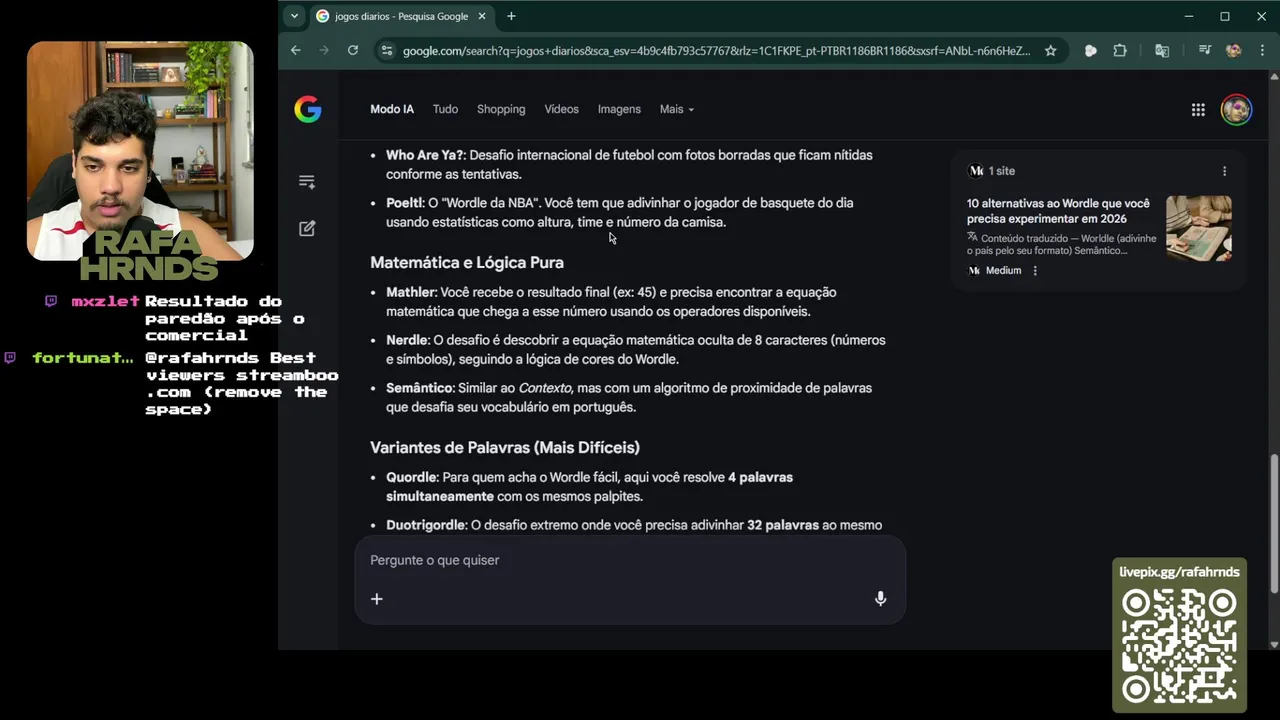
Task: Switch to the Imagens tab
Action: [619, 110]
